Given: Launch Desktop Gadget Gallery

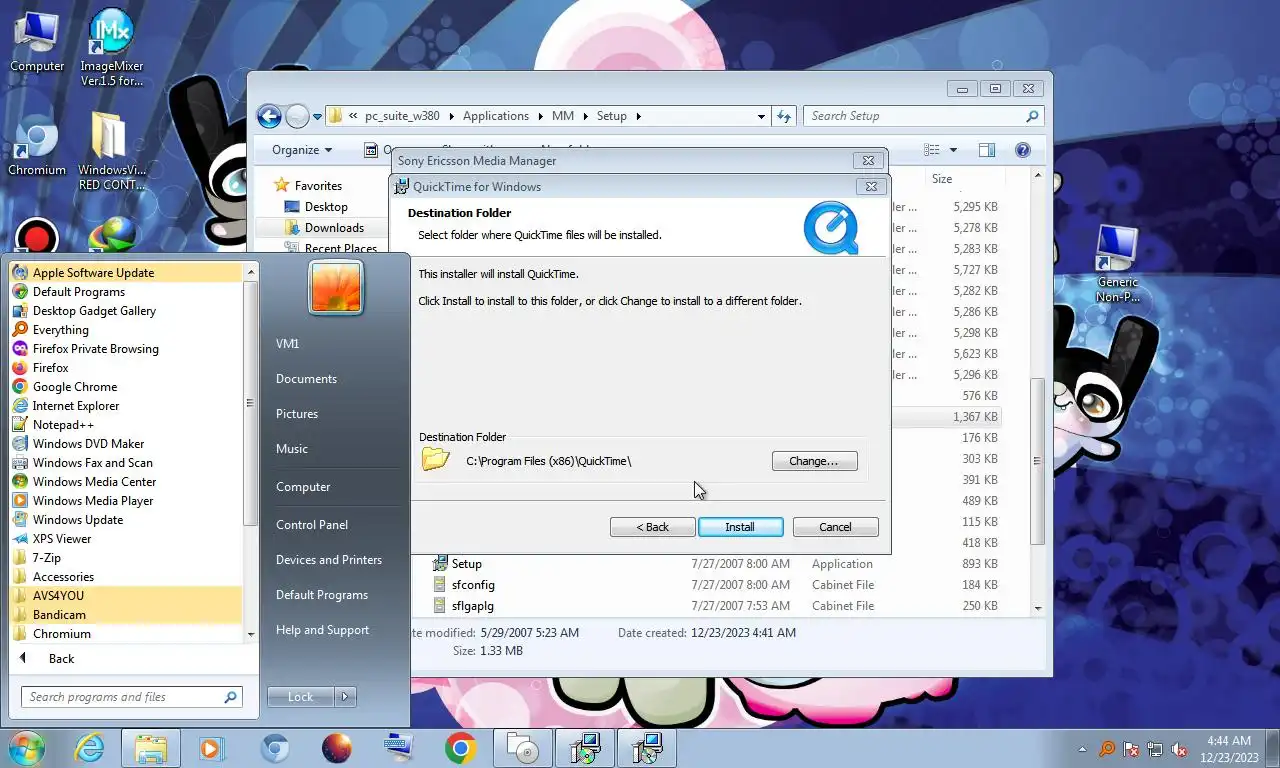Looking at the screenshot, I should pos(126,310).
